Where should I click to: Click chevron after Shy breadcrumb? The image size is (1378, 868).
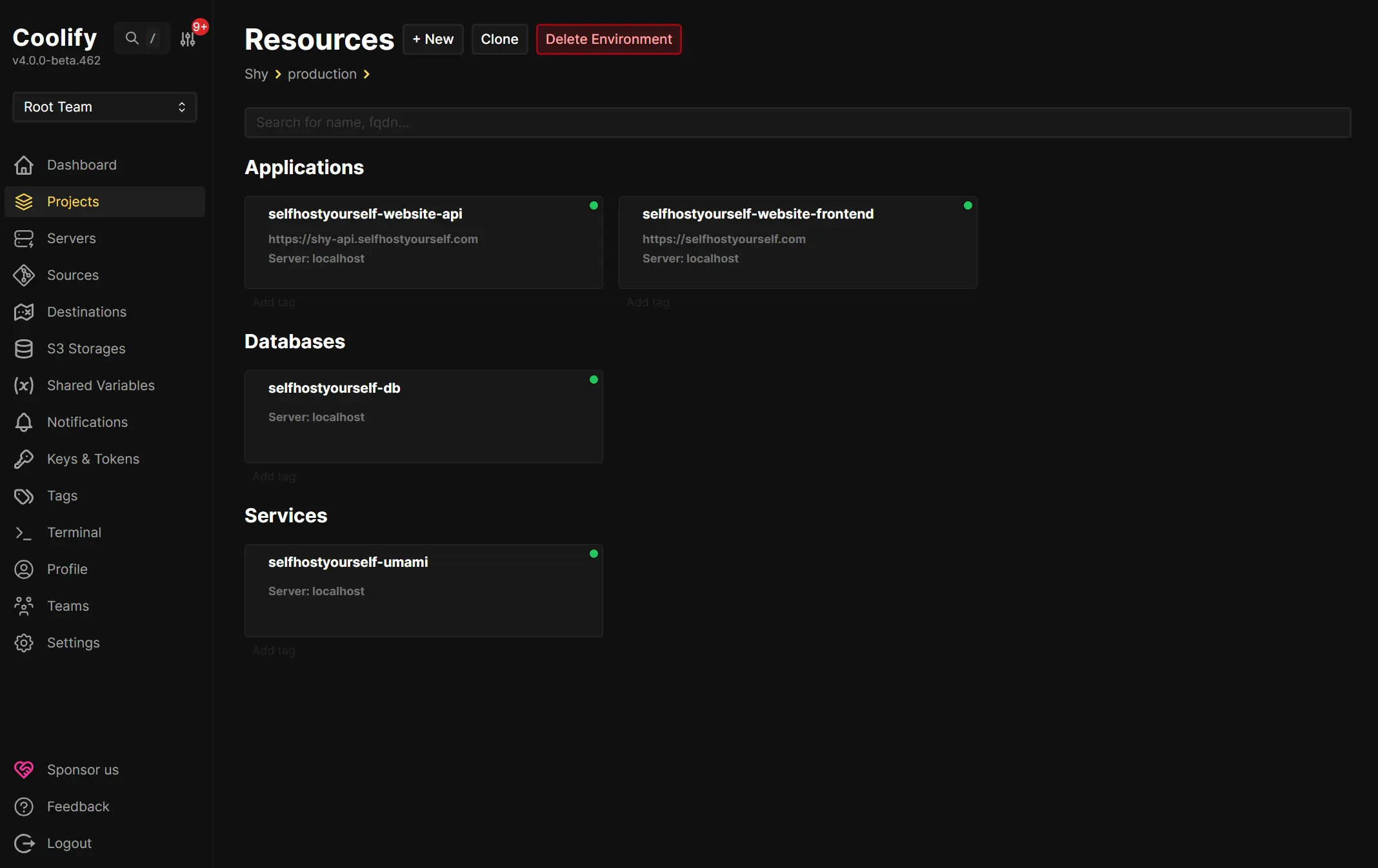[278, 74]
